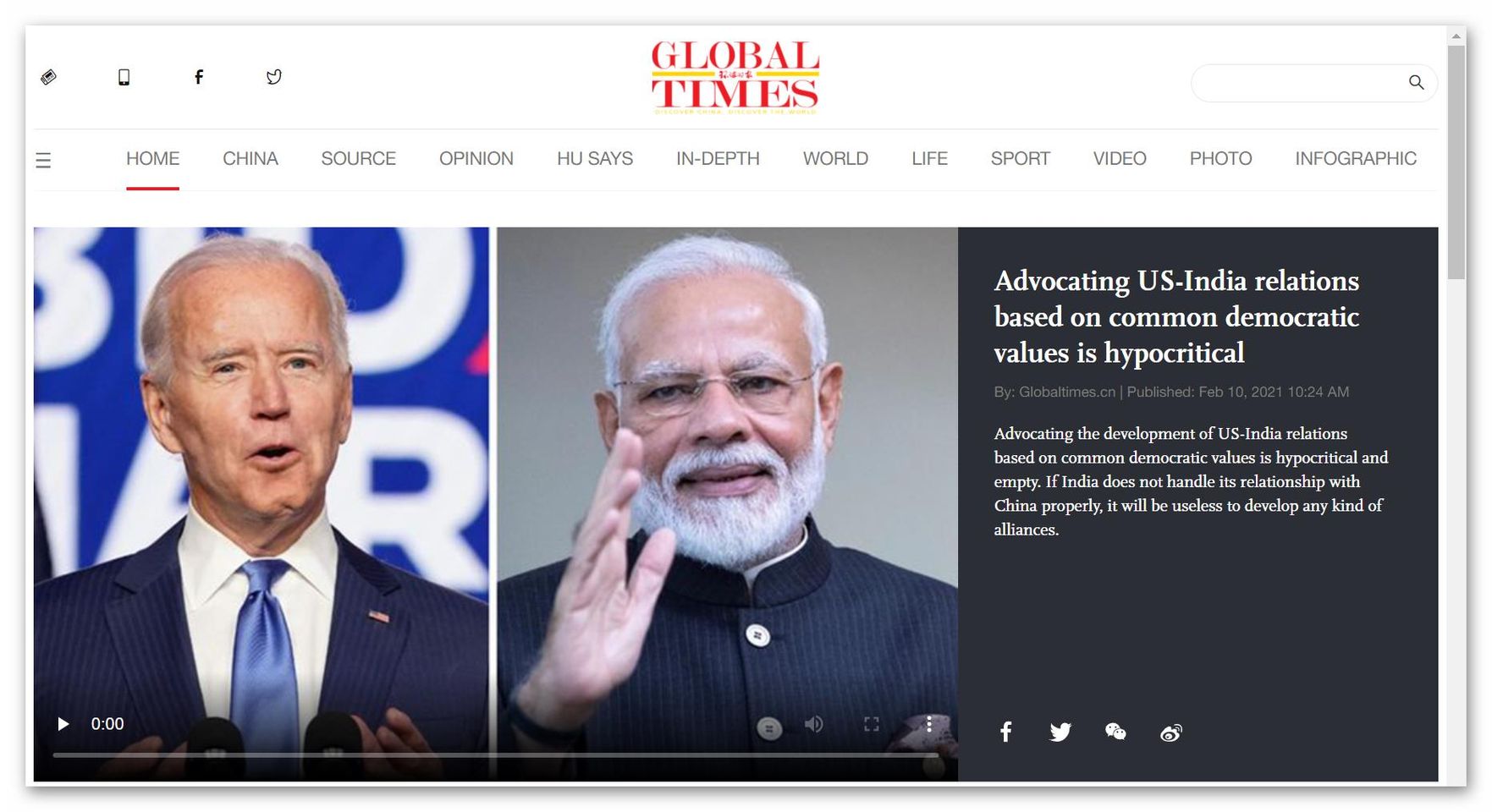Share article on Twitter
The image size is (1492, 812).
pos(1060,732)
